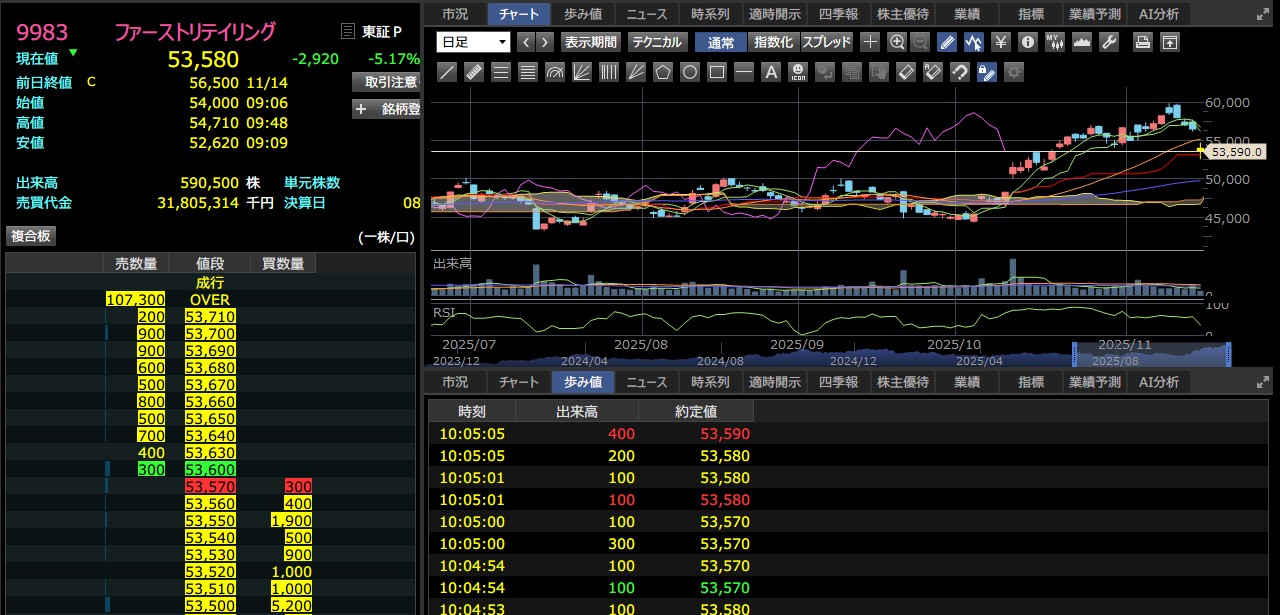Click the yen symbol icon
The image size is (1280, 615).
tap(1001, 42)
